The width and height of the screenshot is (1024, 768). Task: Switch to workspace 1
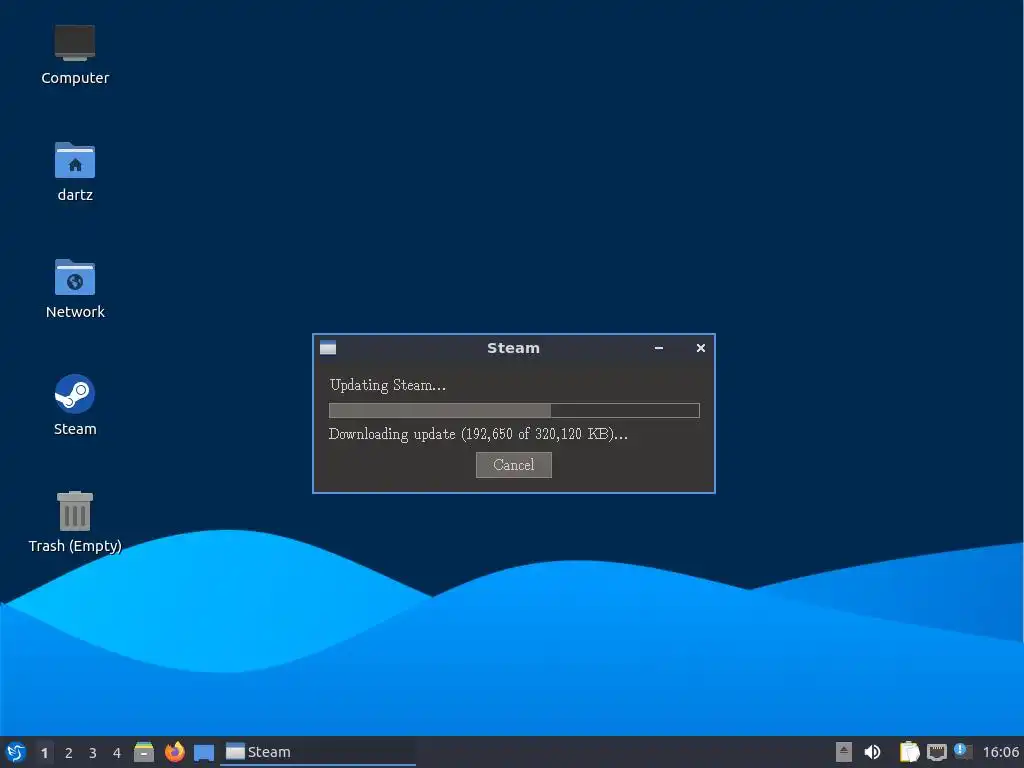point(44,753)
